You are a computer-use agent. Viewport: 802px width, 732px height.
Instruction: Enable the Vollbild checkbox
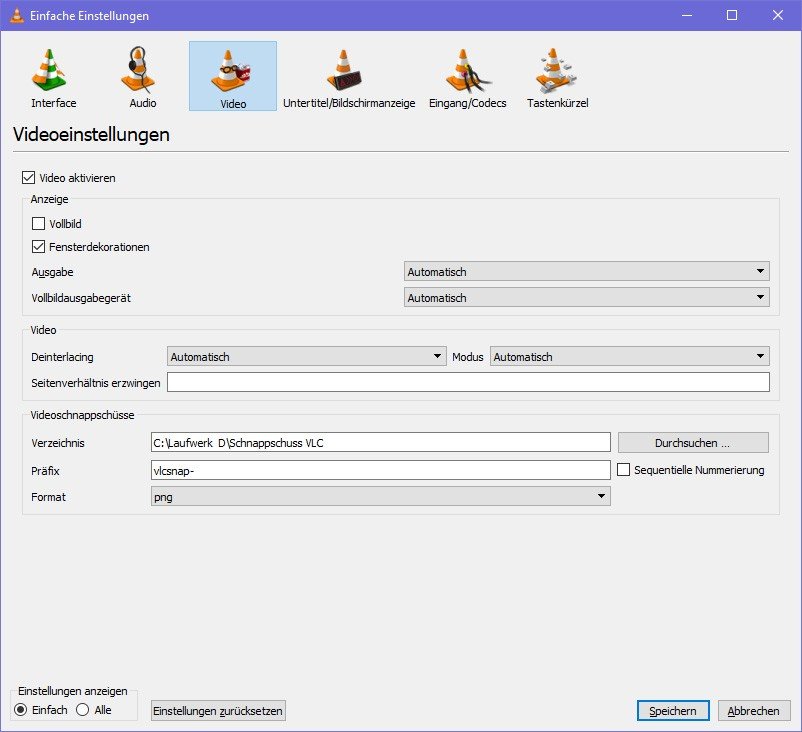coord(38,224)
